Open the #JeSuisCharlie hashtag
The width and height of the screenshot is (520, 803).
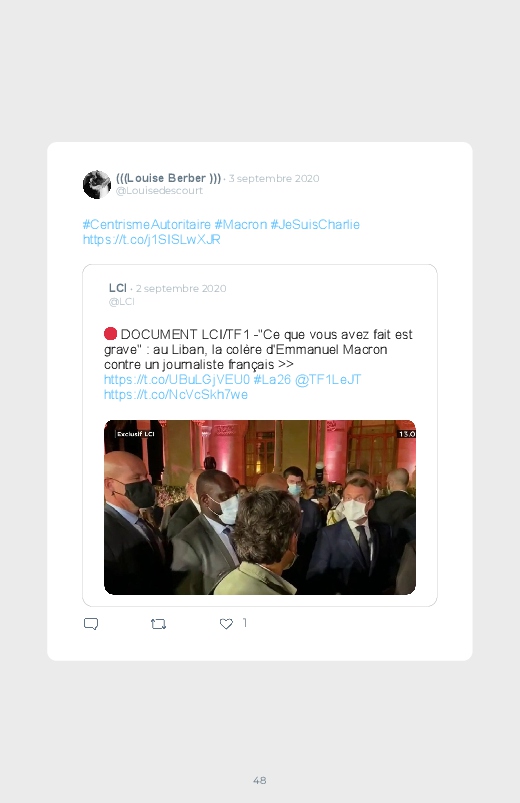(315, 224)
